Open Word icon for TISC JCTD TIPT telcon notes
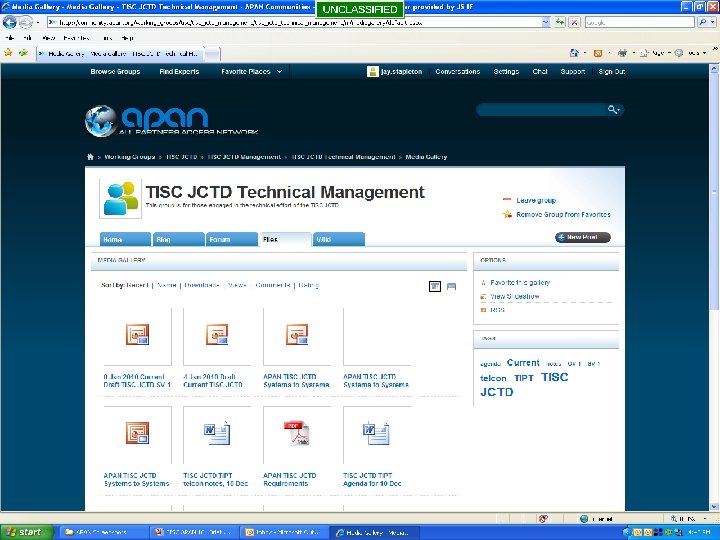This screenshot has width=720, height=540. coord(217,433)
